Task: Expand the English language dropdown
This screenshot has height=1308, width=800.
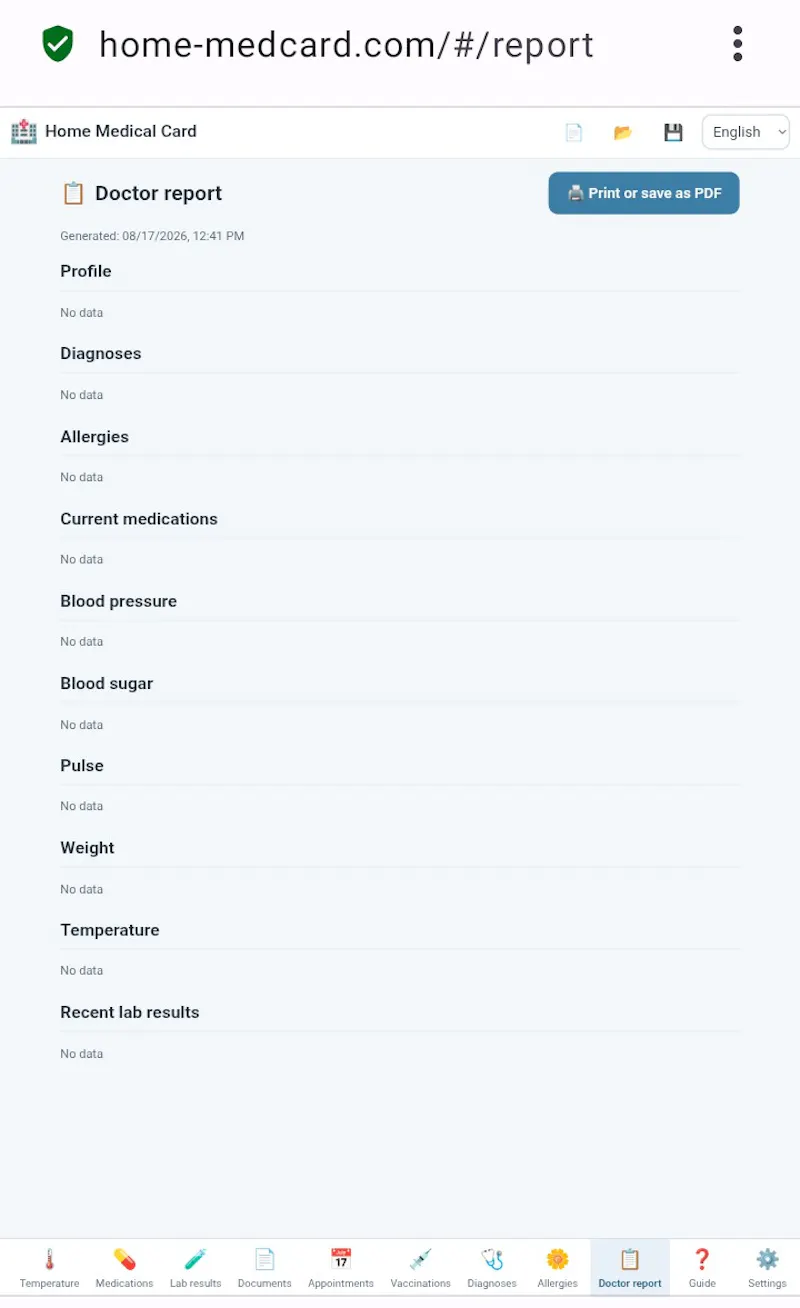Action: 746,132
